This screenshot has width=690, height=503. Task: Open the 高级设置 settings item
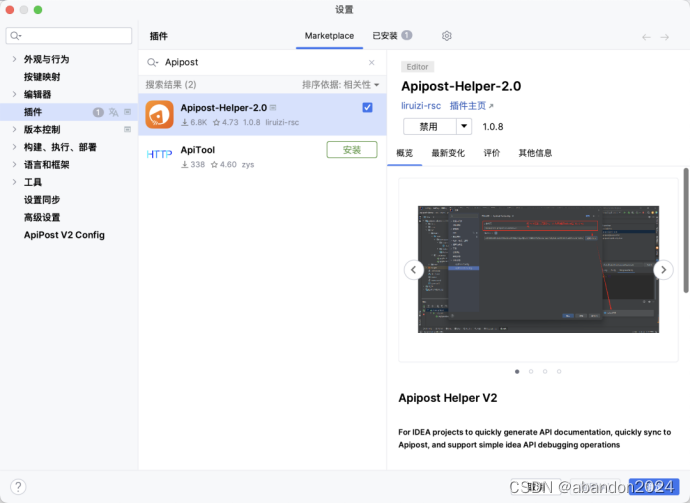coord(42,217)
